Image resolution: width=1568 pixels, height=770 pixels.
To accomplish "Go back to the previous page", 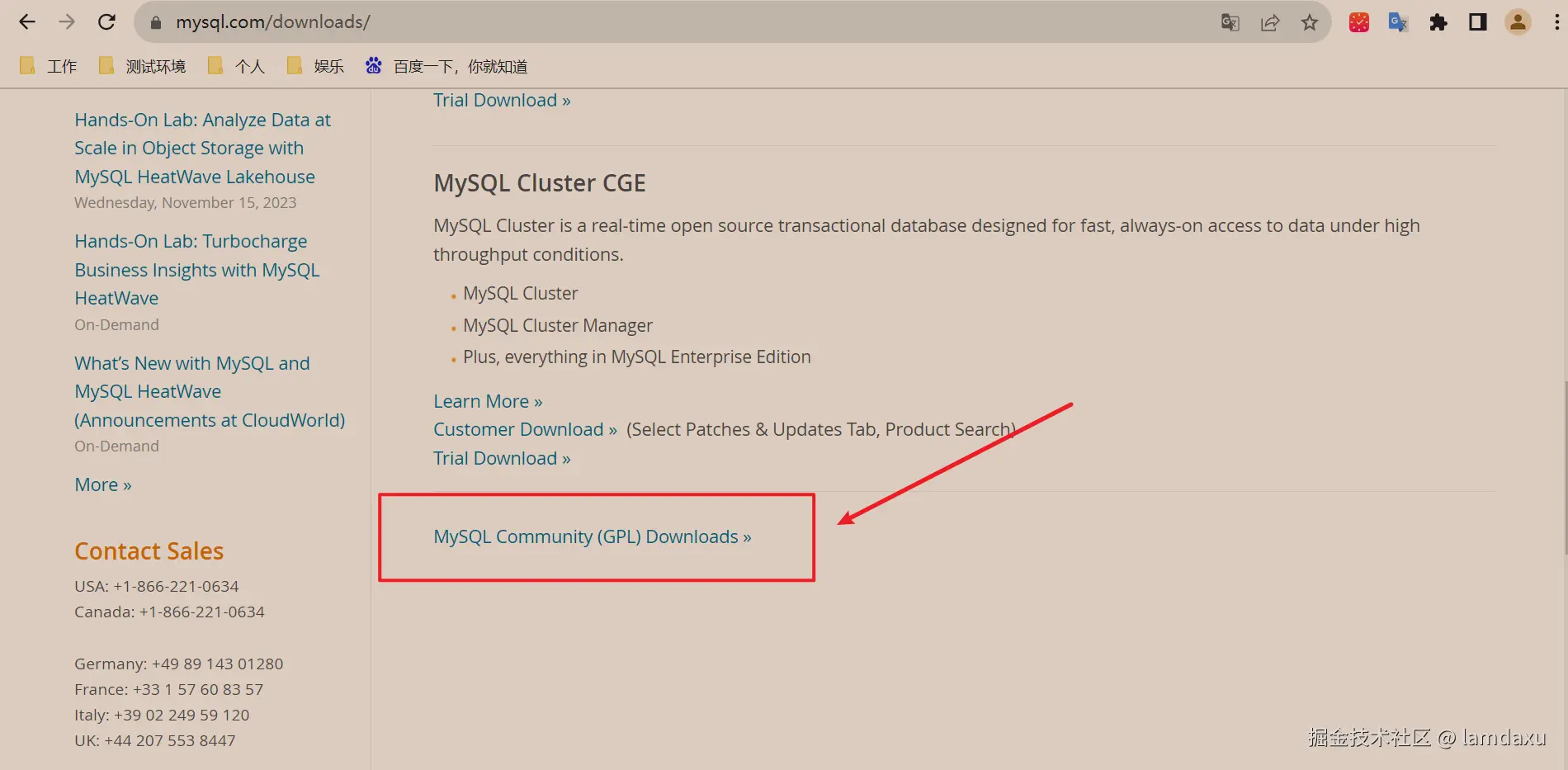I will (27, 22).
